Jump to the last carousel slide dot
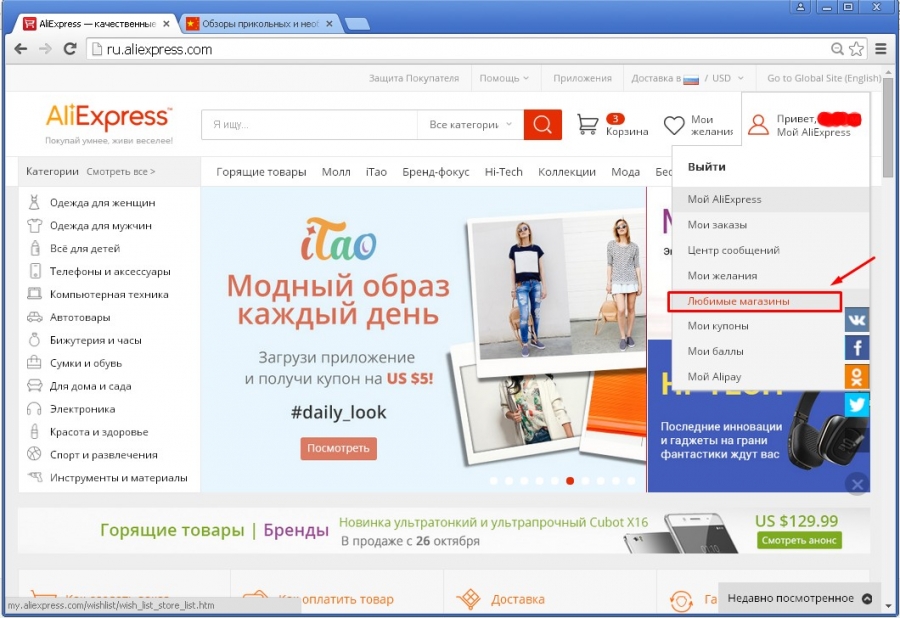This screenshot has width=900, height=618. [x=630, y=480]
